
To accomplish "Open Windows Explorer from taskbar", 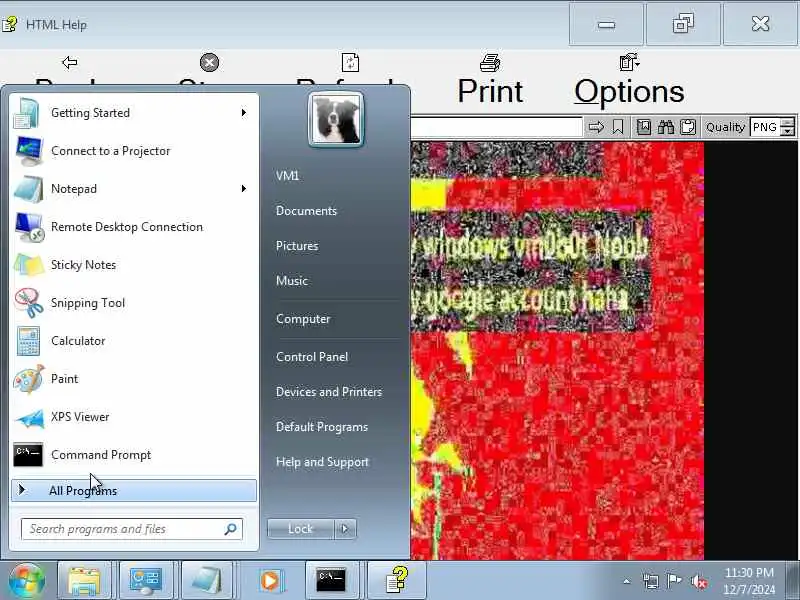I will point(84,581).
